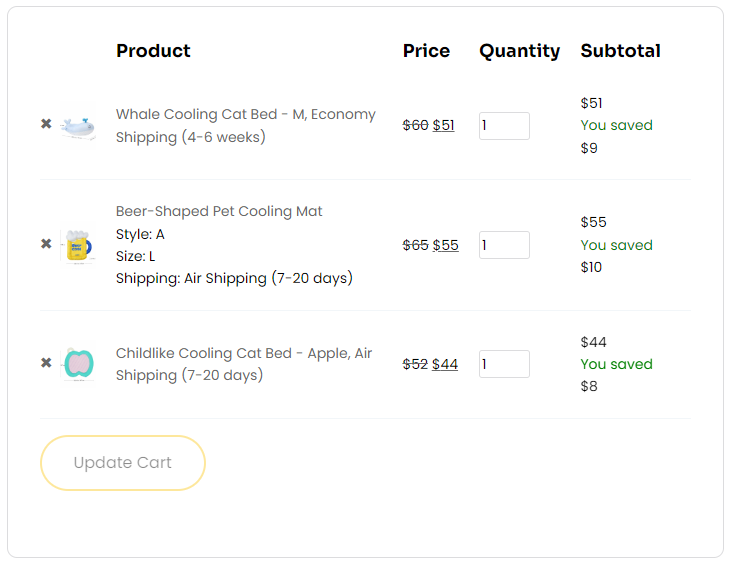Focus the apple bed quantity field
The width and height of the screenshot is (731, 565).
tap(504, 364)
